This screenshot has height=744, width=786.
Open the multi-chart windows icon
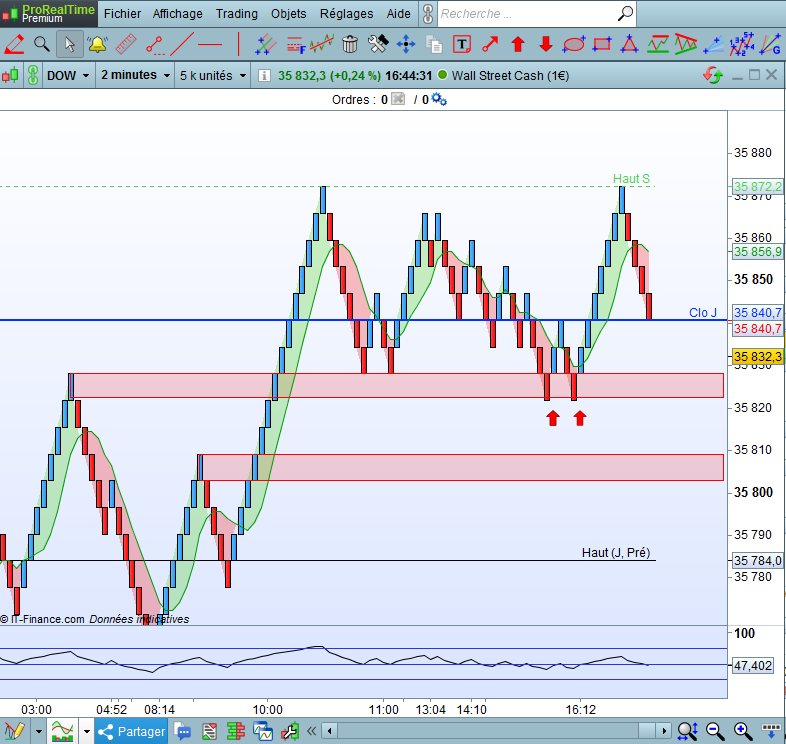click(263, 731)
